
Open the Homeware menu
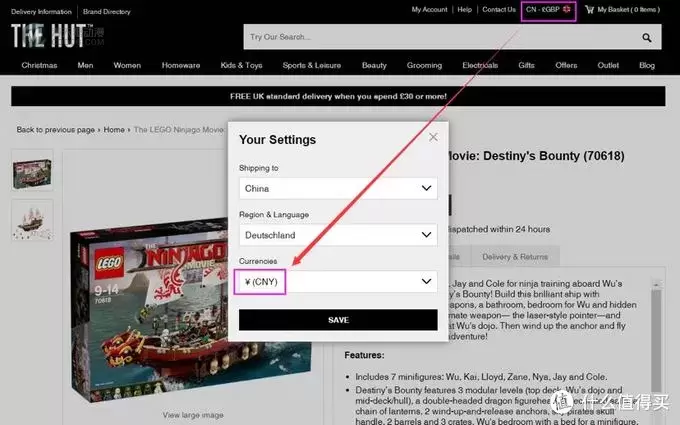point(181,65)
